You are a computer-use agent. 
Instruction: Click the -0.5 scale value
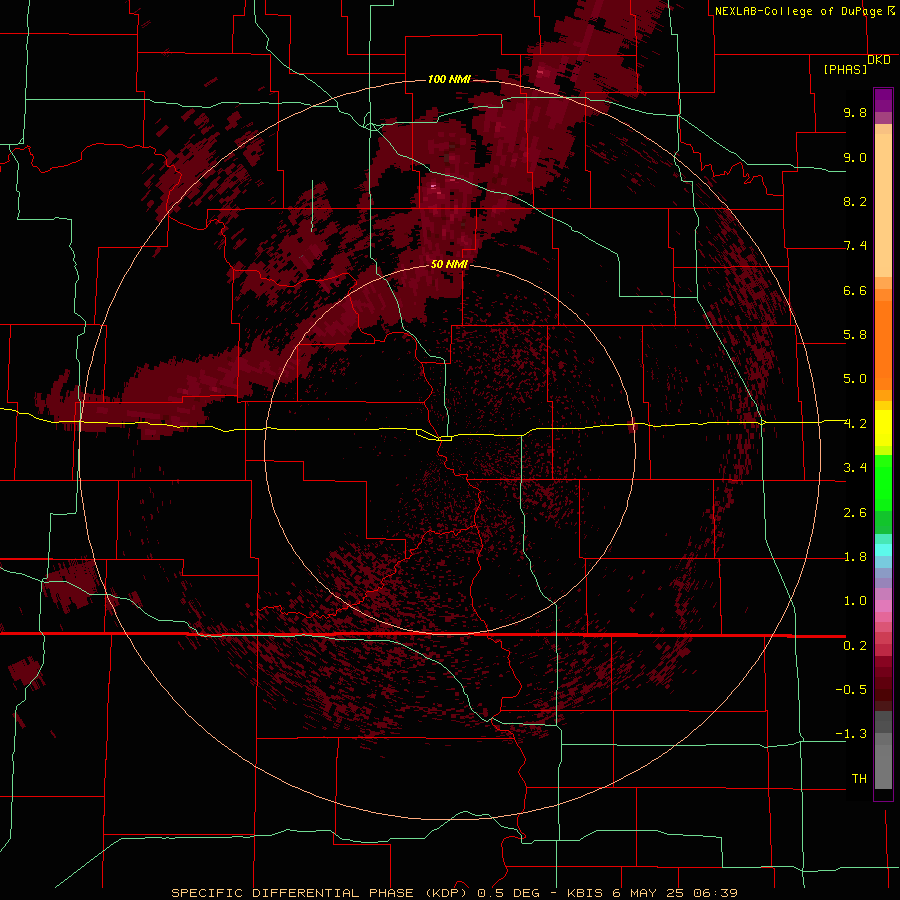(851, 690)
